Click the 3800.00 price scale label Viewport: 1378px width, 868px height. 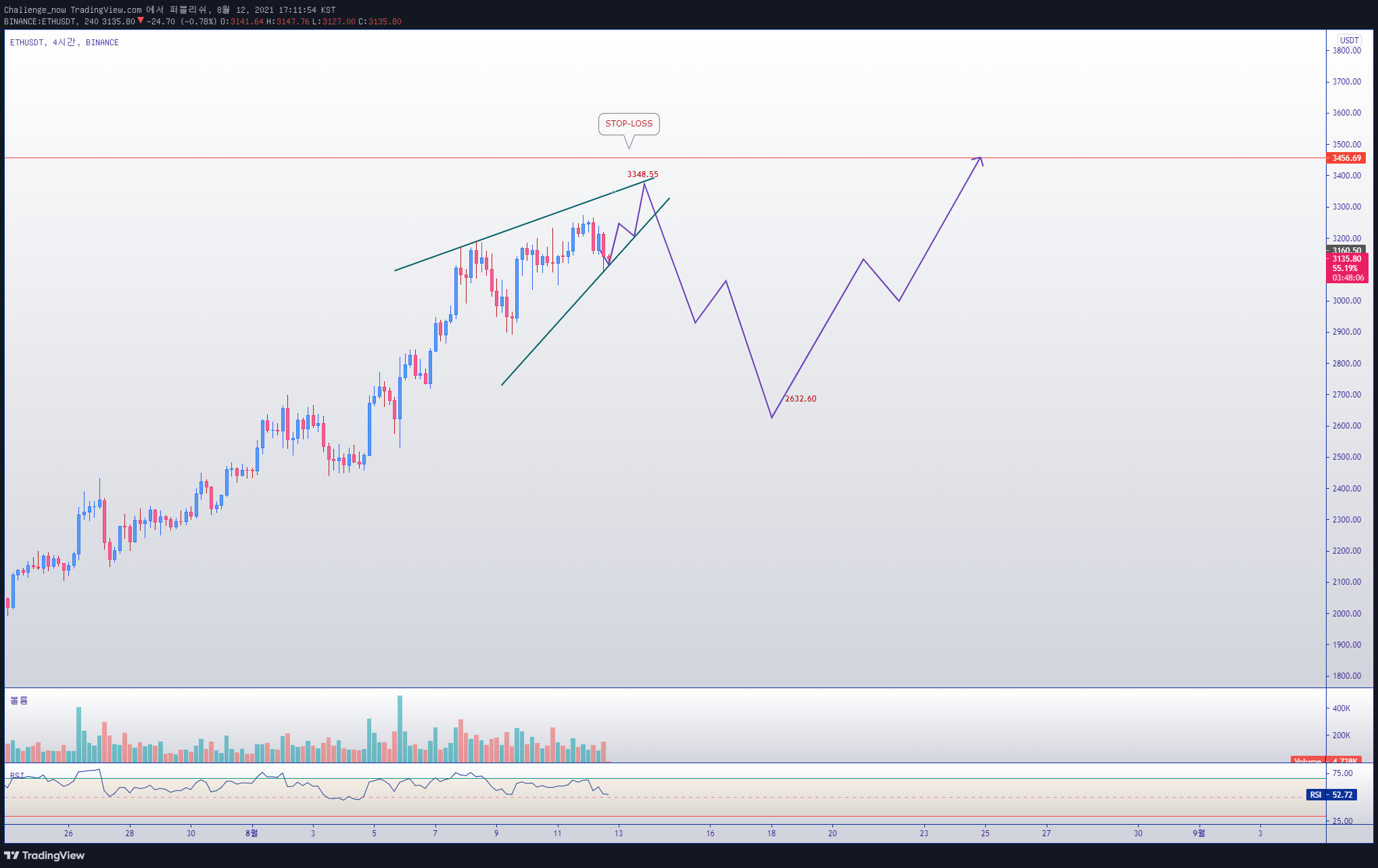1346,51
